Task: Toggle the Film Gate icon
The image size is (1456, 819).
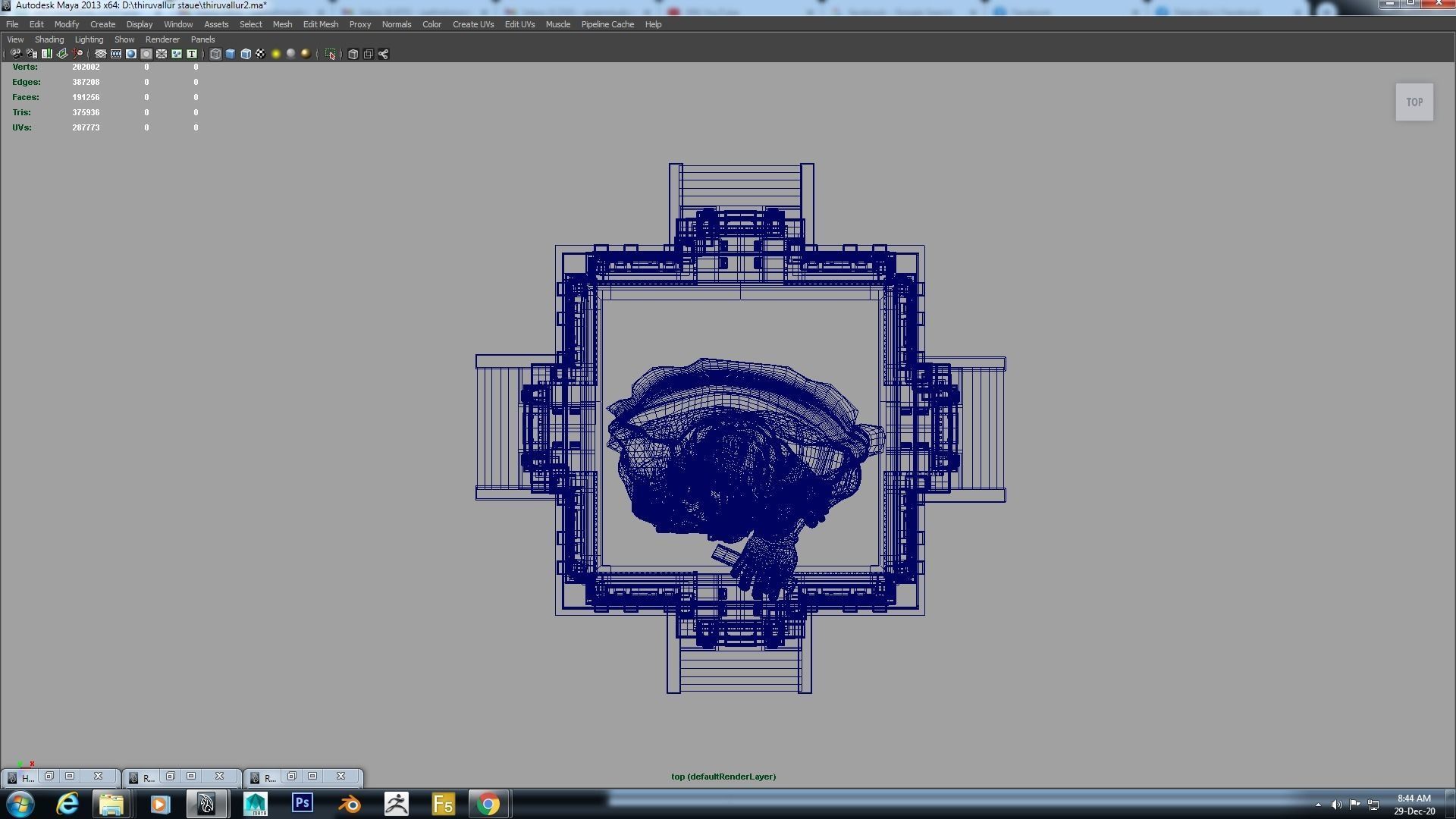Action: tap(116, 54)
